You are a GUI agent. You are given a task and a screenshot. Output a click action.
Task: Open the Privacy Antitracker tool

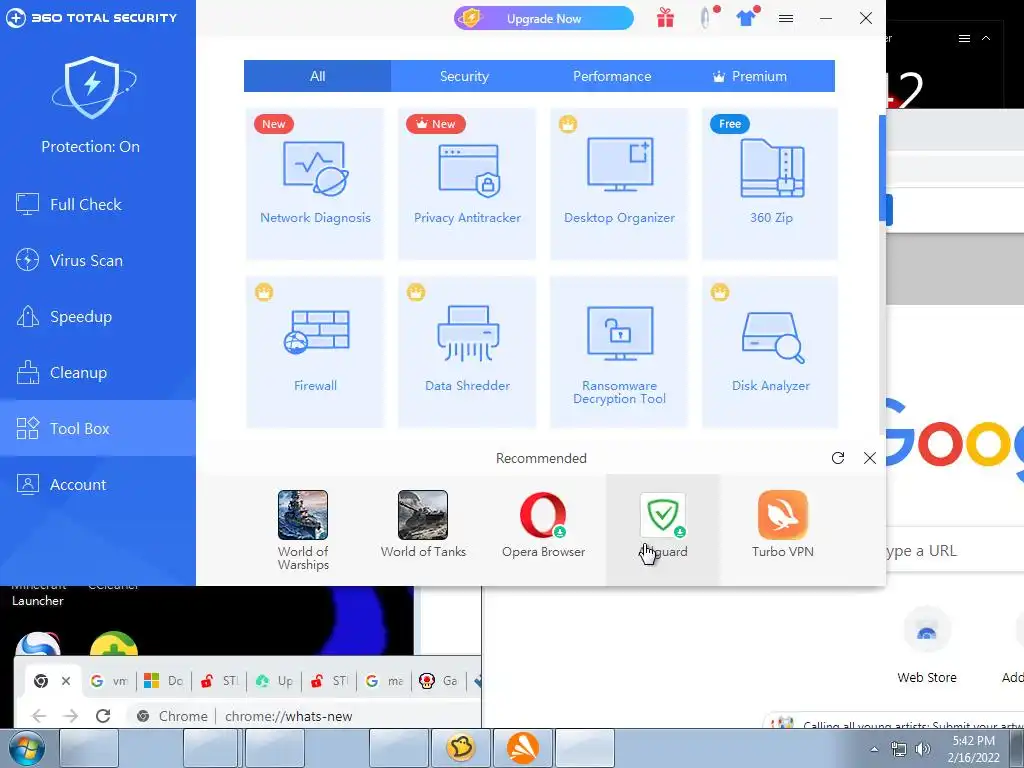(467, 184)
